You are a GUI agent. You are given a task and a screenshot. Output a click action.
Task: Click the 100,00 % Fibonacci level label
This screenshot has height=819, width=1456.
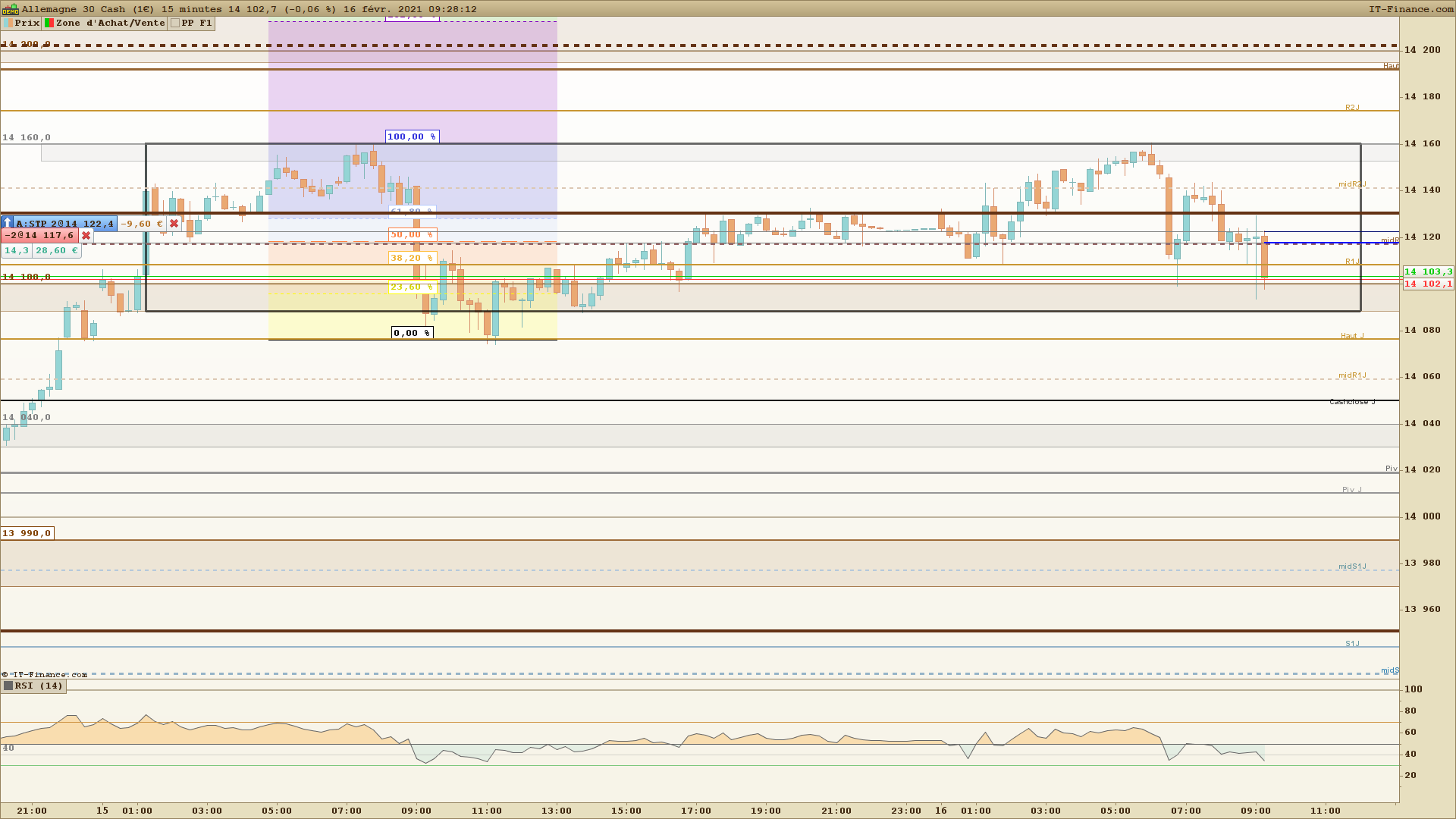[x=412, y=136]
